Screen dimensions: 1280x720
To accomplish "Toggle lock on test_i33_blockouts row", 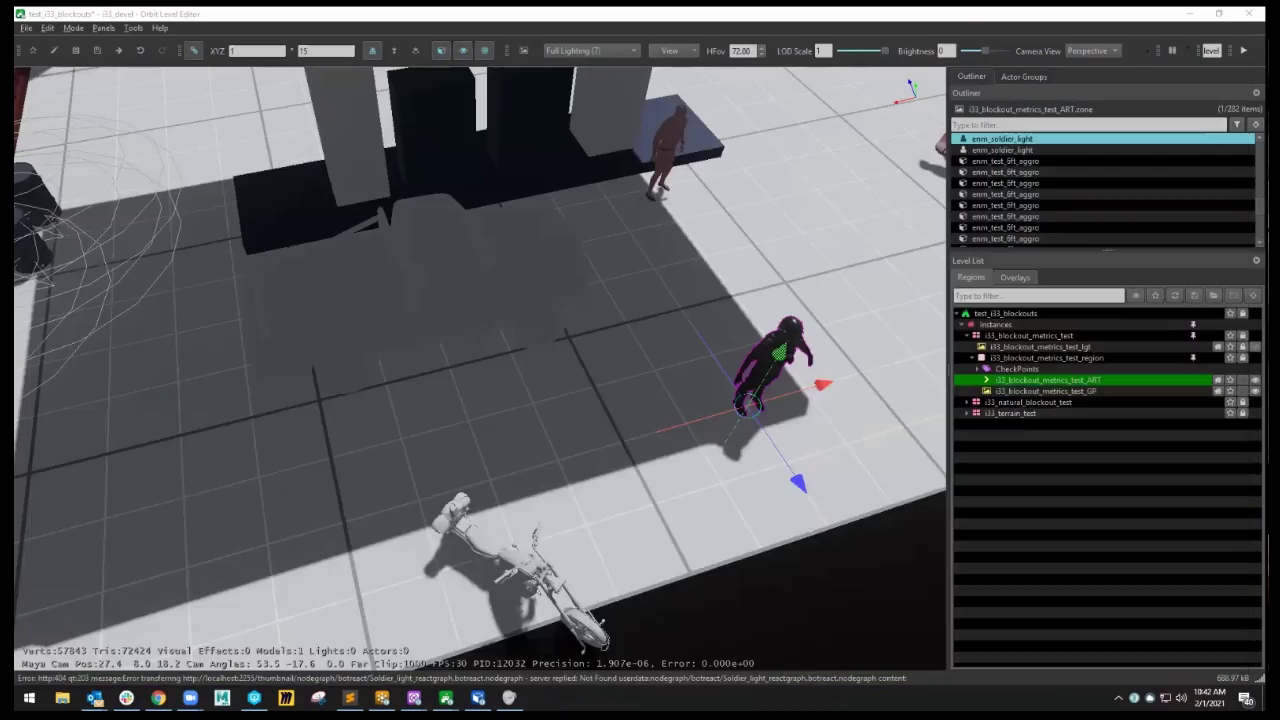I will (1243, 314).
